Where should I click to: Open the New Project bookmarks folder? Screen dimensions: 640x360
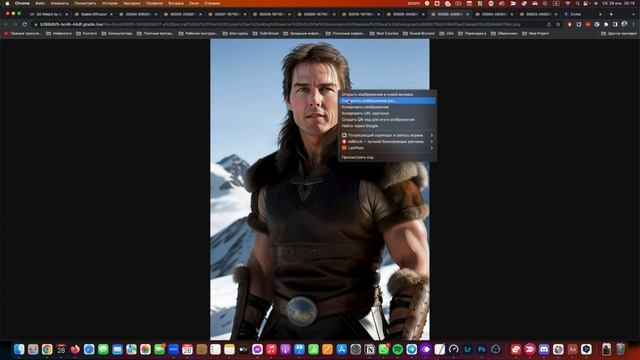(x=535, y=33)
